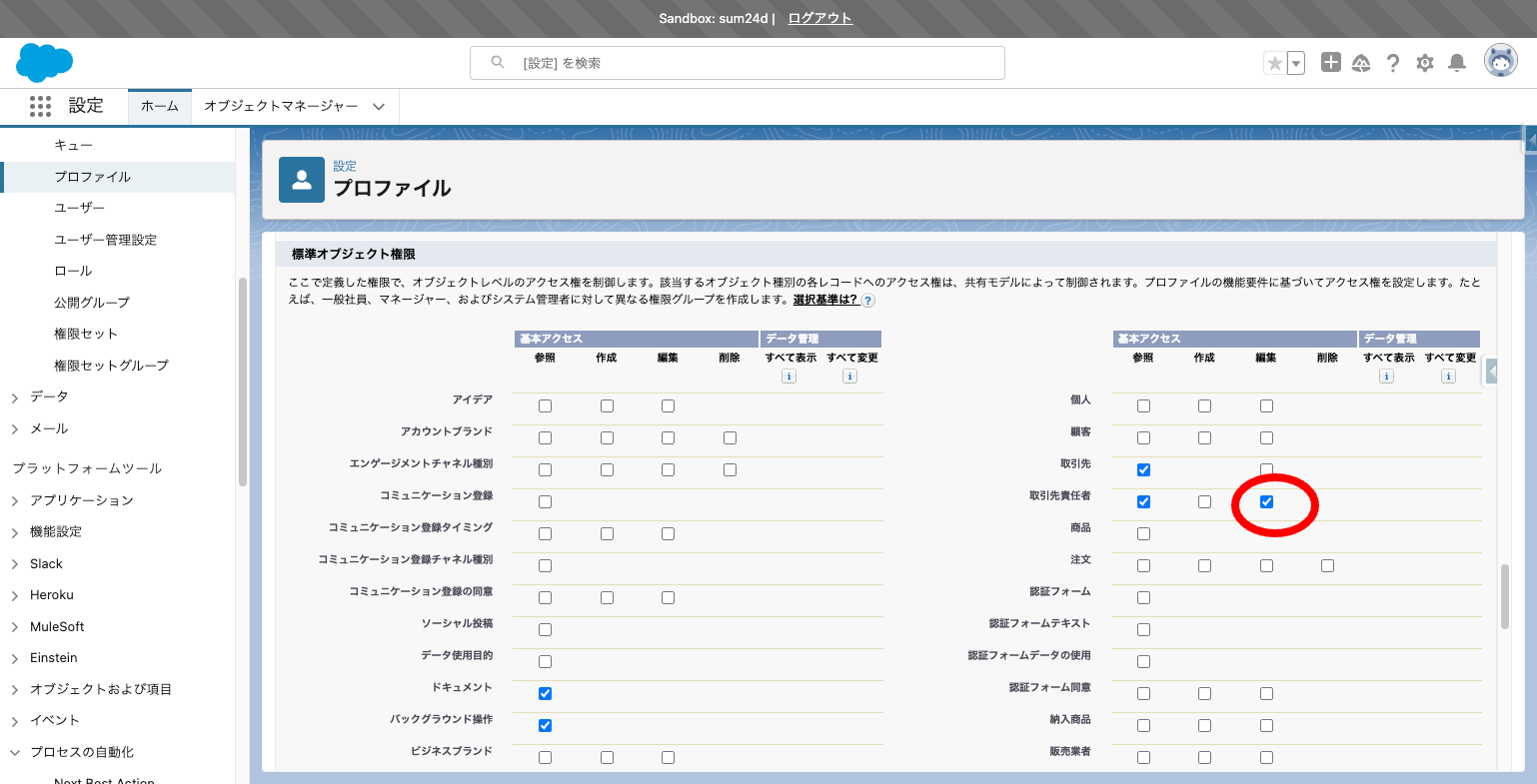Image resolution: width=1537 pixels, height=784 pixels.
Task: Open the help question mark icon
Action: tap(1393, 63)
